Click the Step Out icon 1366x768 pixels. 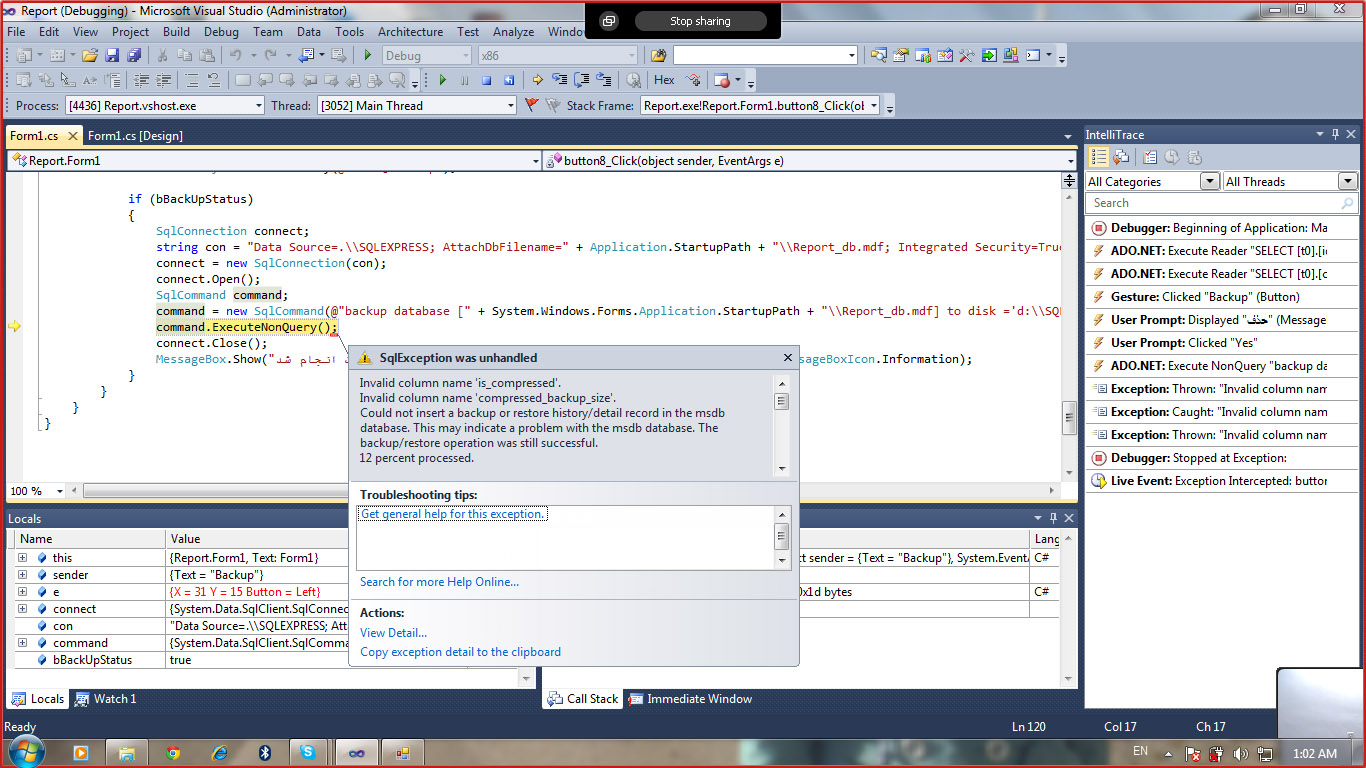tap(603, 80)
